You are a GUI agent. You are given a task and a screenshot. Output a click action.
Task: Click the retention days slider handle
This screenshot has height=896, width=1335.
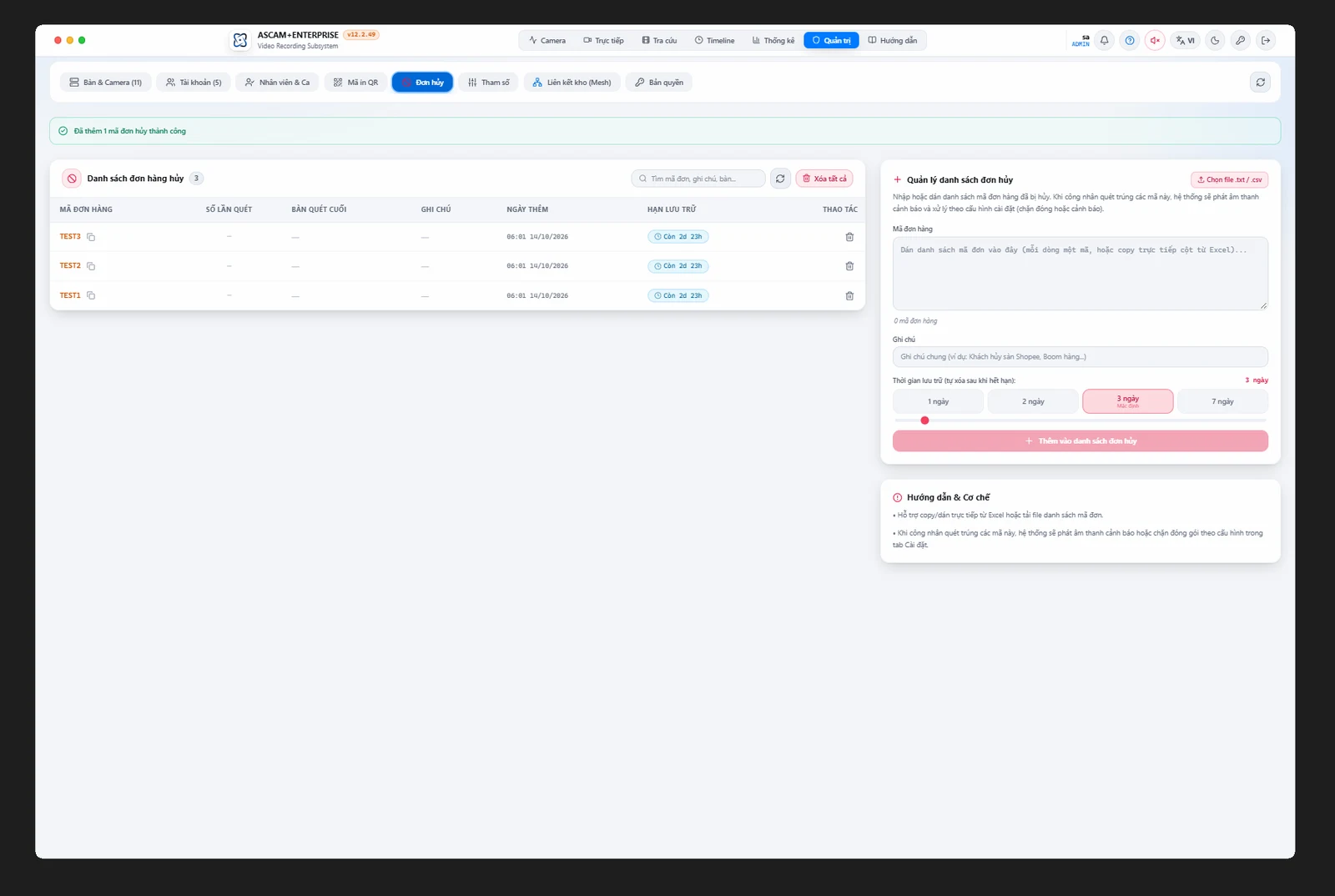(924, 420)
